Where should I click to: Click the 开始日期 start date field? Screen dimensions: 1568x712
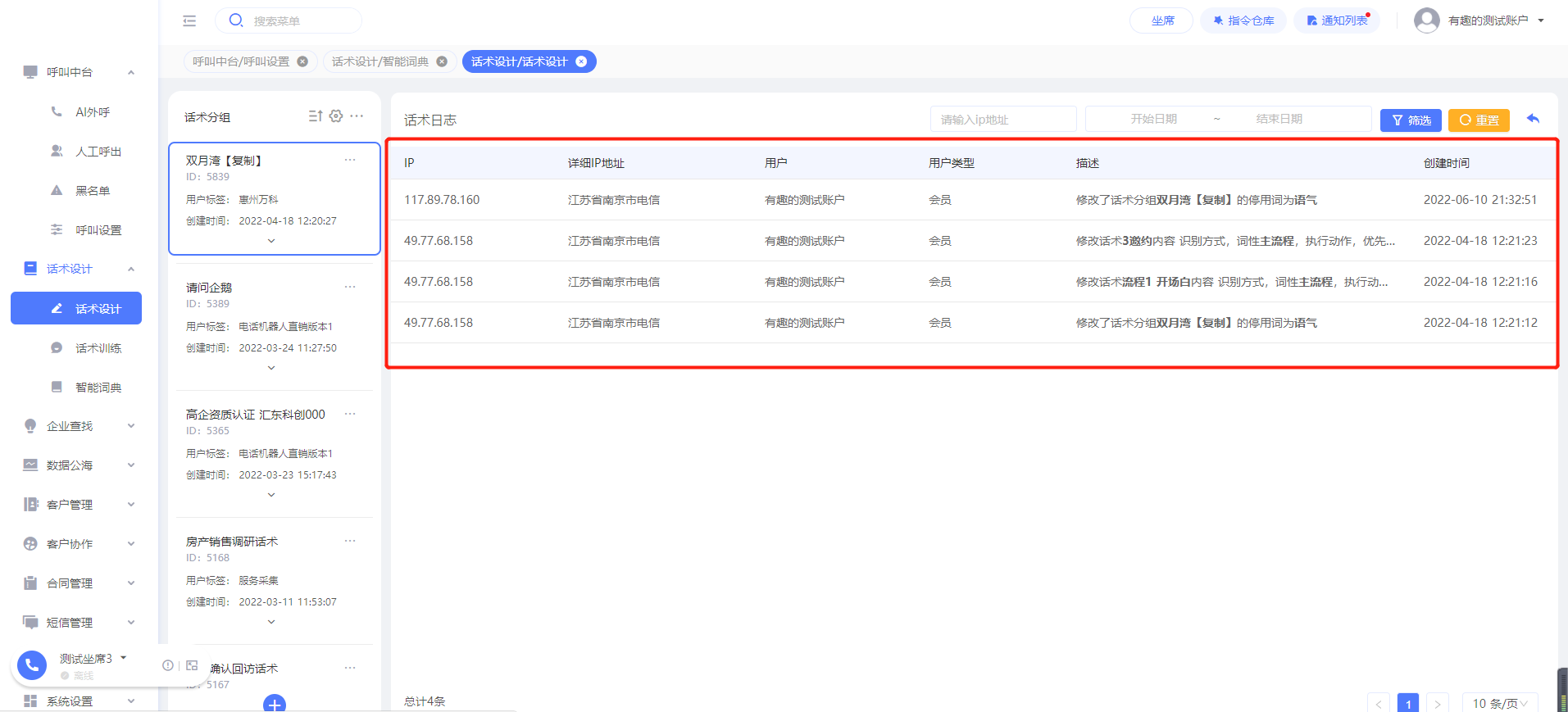pos(1153,119)
